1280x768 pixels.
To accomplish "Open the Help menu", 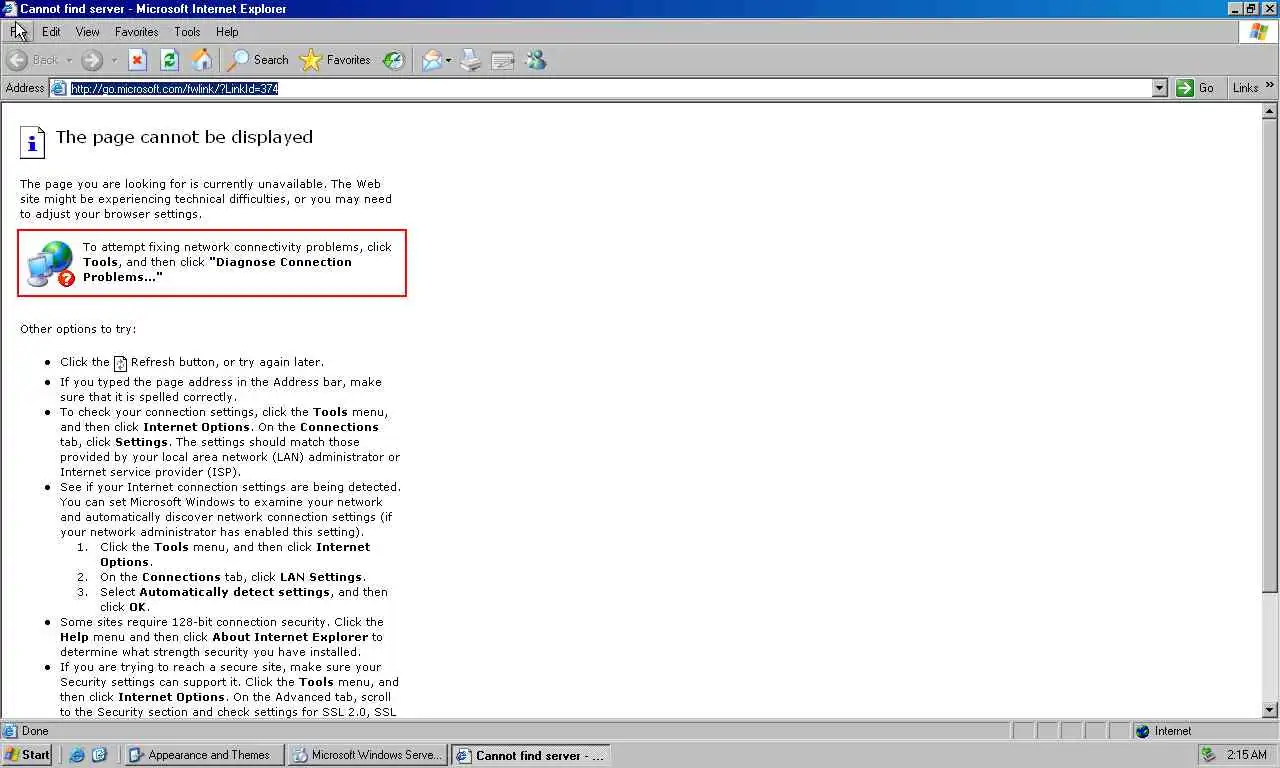I will [x=227, y=32].
